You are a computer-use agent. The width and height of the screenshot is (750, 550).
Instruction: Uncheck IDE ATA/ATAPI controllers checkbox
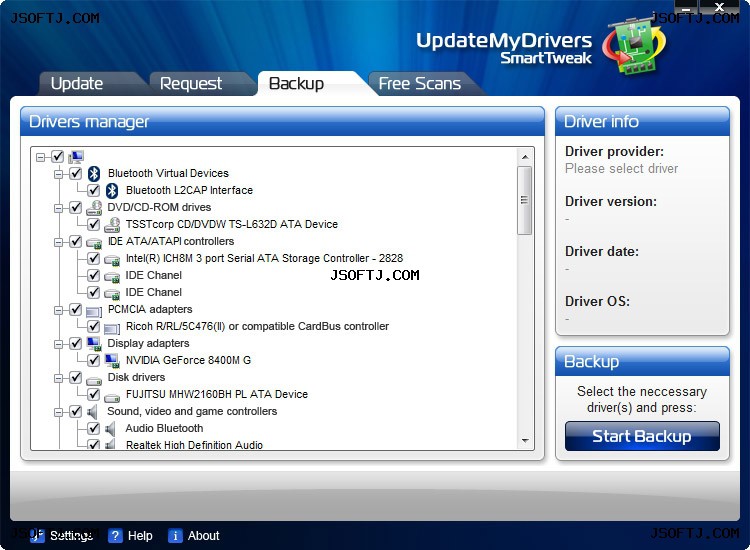[76, 242]
